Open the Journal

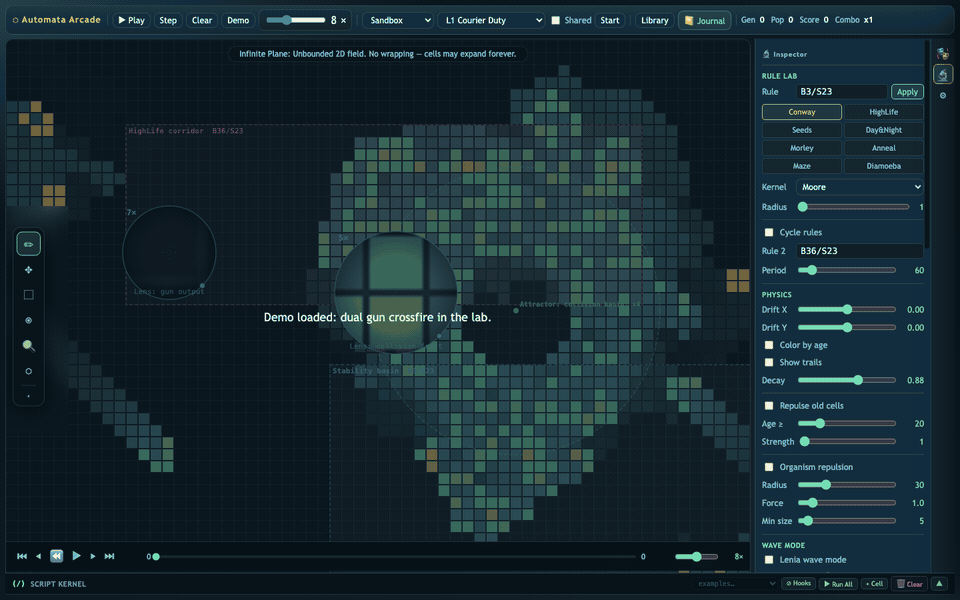[x=704, y=21]
